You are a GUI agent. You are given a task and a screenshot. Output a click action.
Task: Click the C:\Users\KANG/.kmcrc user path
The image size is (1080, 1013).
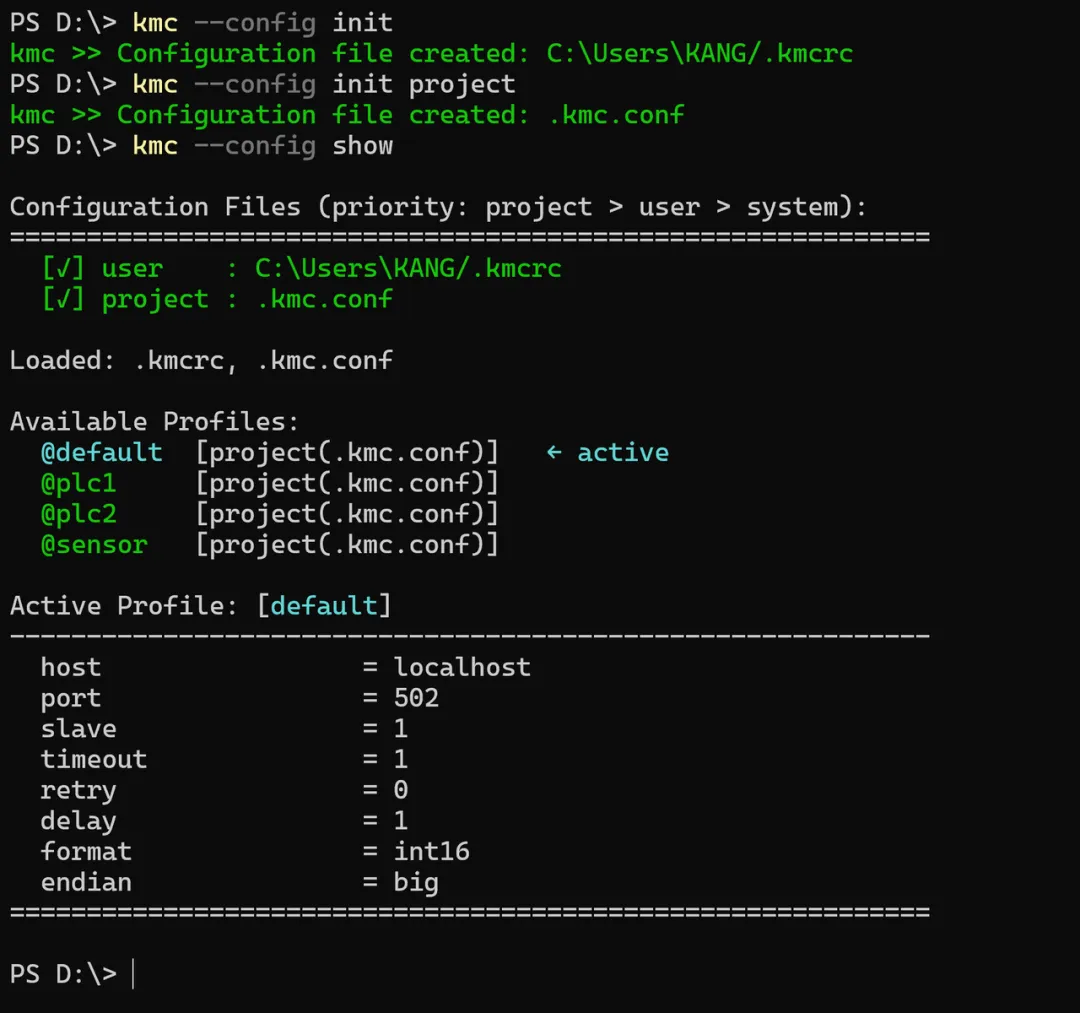[408, 268]
